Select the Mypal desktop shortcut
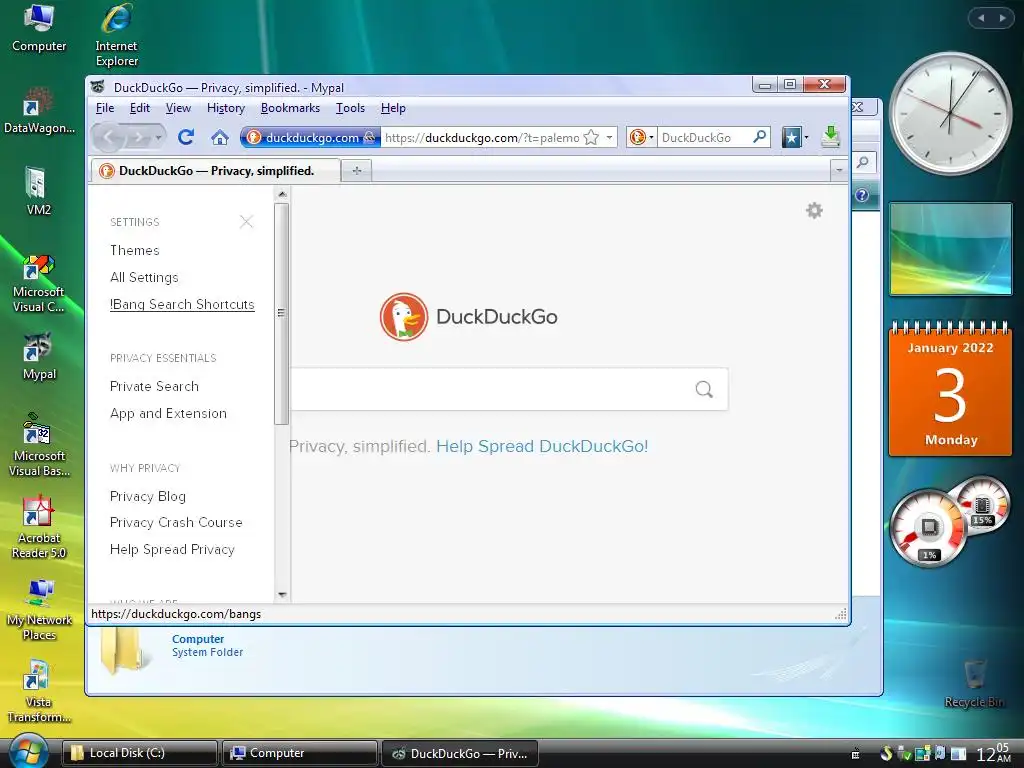The height and width of the screenshot is (768, 1024). pyautogui.click(x=39, y=356)
